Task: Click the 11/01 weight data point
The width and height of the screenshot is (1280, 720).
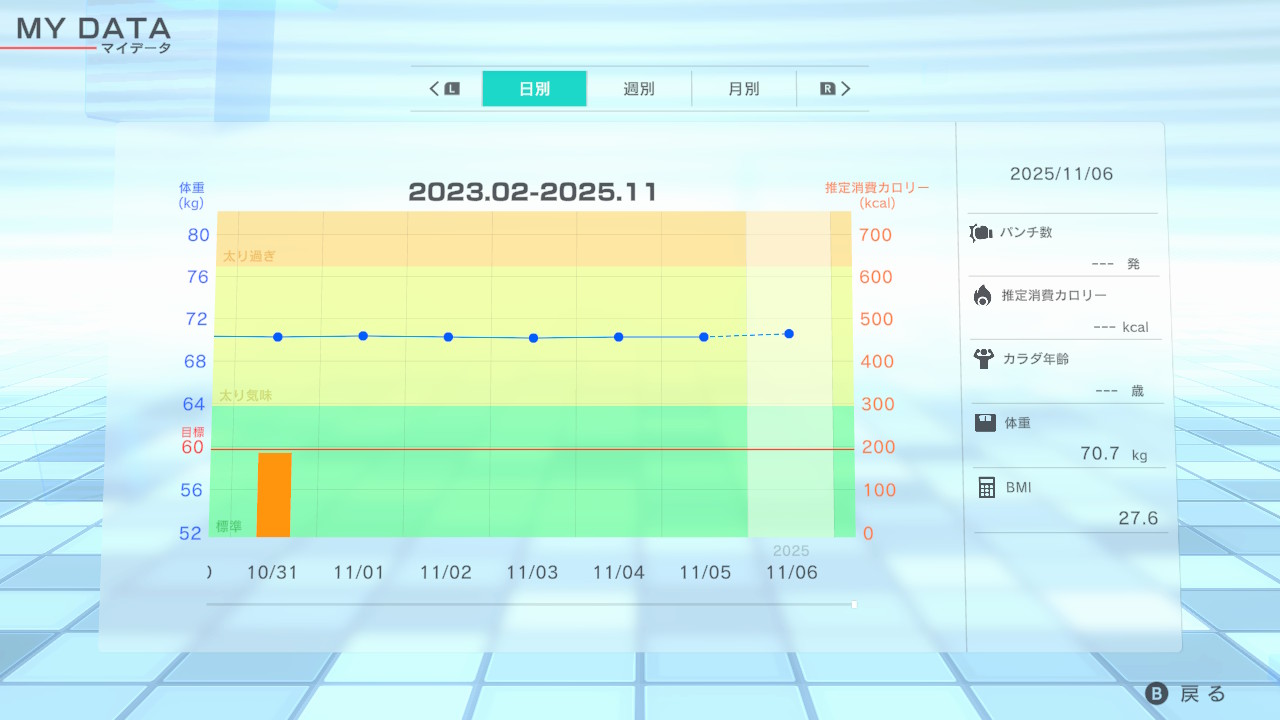Action: 363,336
